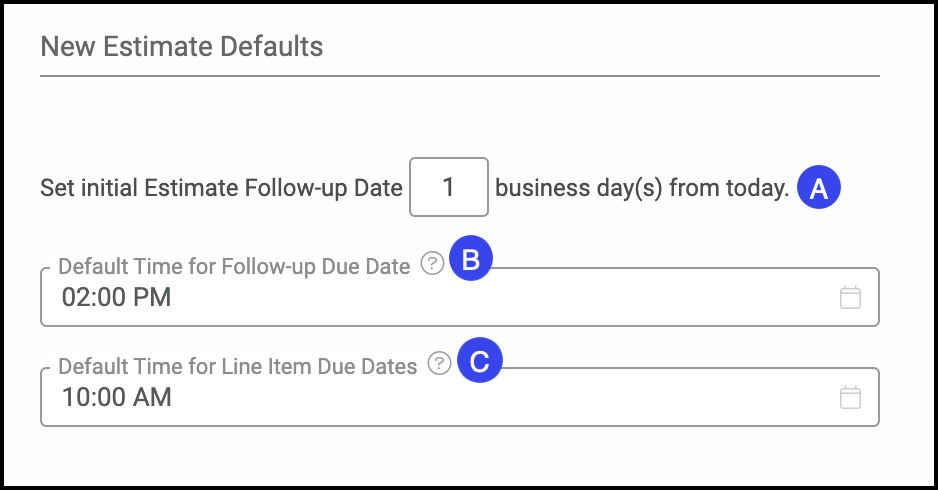Screen dimensions: 938x490
Task: Click the "business day(s) from today." text
Action: coord(642,188)
